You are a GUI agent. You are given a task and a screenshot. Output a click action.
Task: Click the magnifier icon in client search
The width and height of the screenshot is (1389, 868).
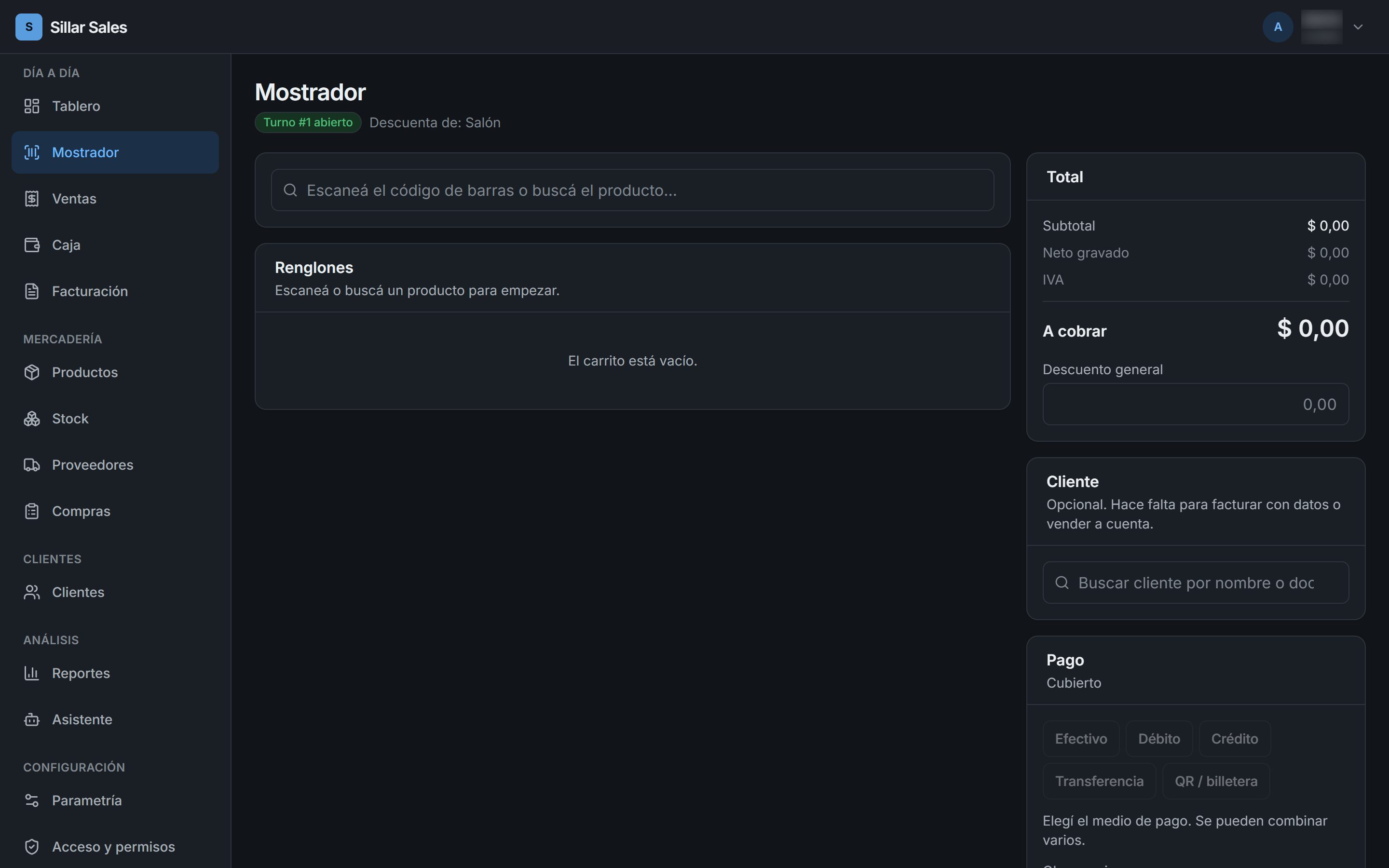coord(1062,583)
